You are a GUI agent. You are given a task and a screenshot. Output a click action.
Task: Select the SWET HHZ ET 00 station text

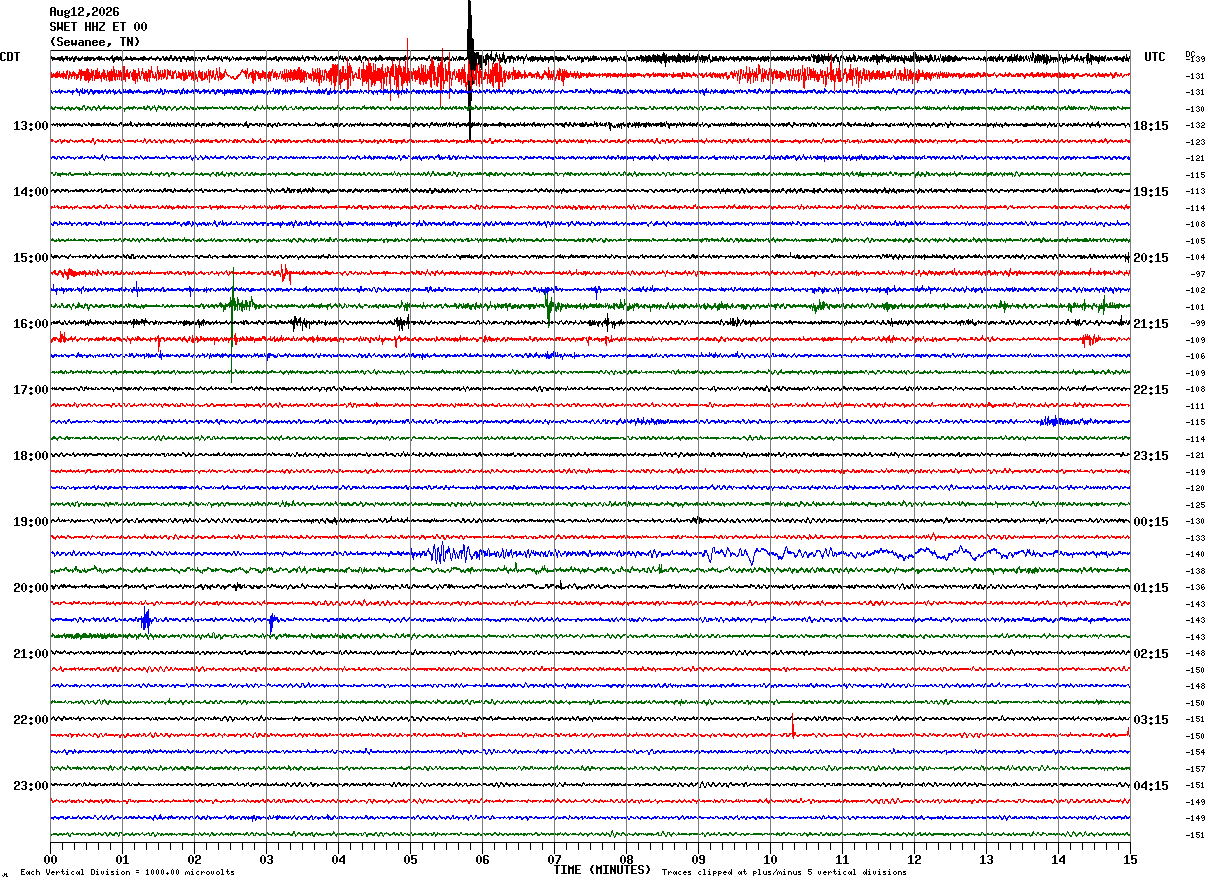click(98, 27)
